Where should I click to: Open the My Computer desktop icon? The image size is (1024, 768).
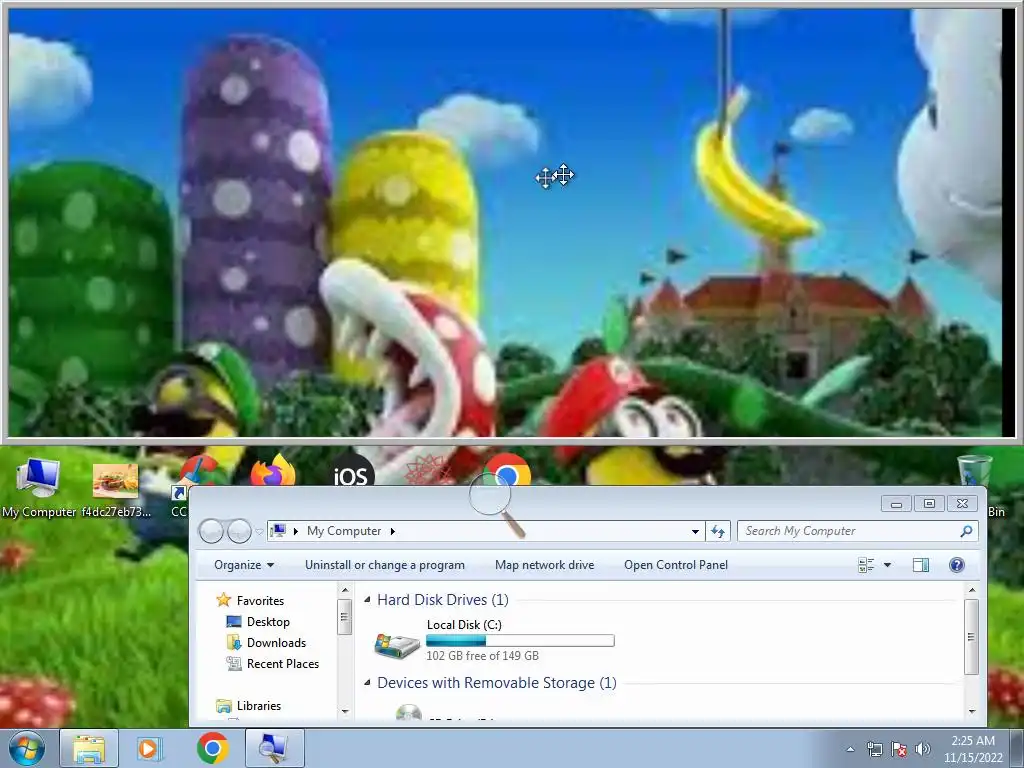38,487
